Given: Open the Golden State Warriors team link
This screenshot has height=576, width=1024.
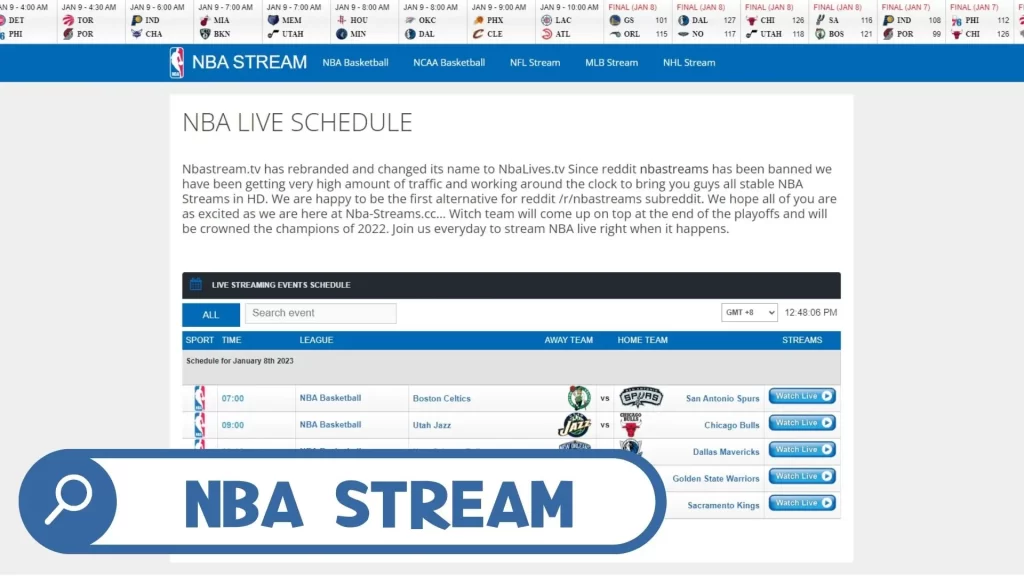Looking at the screenshot, I should 715,479.
